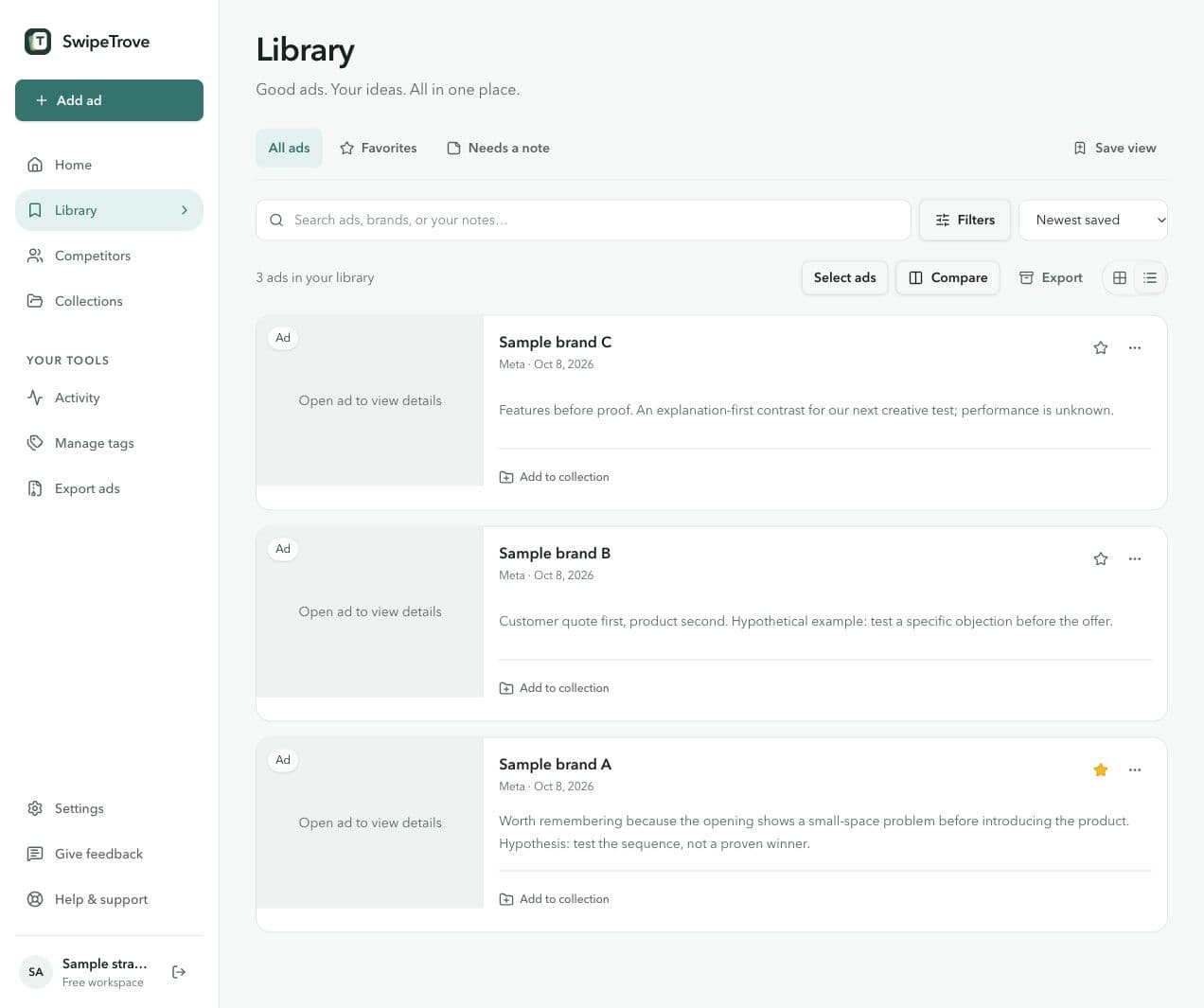This screenshot has height=1008, width=1204.
Task: Click the Export button in the toolbar
Action: click(x=1051, y=277)
